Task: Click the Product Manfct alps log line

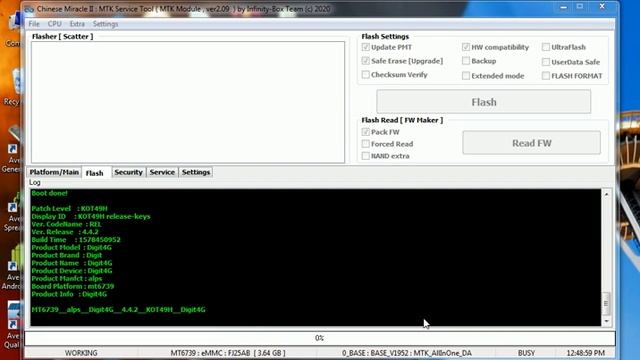Action: pos(67,278)
